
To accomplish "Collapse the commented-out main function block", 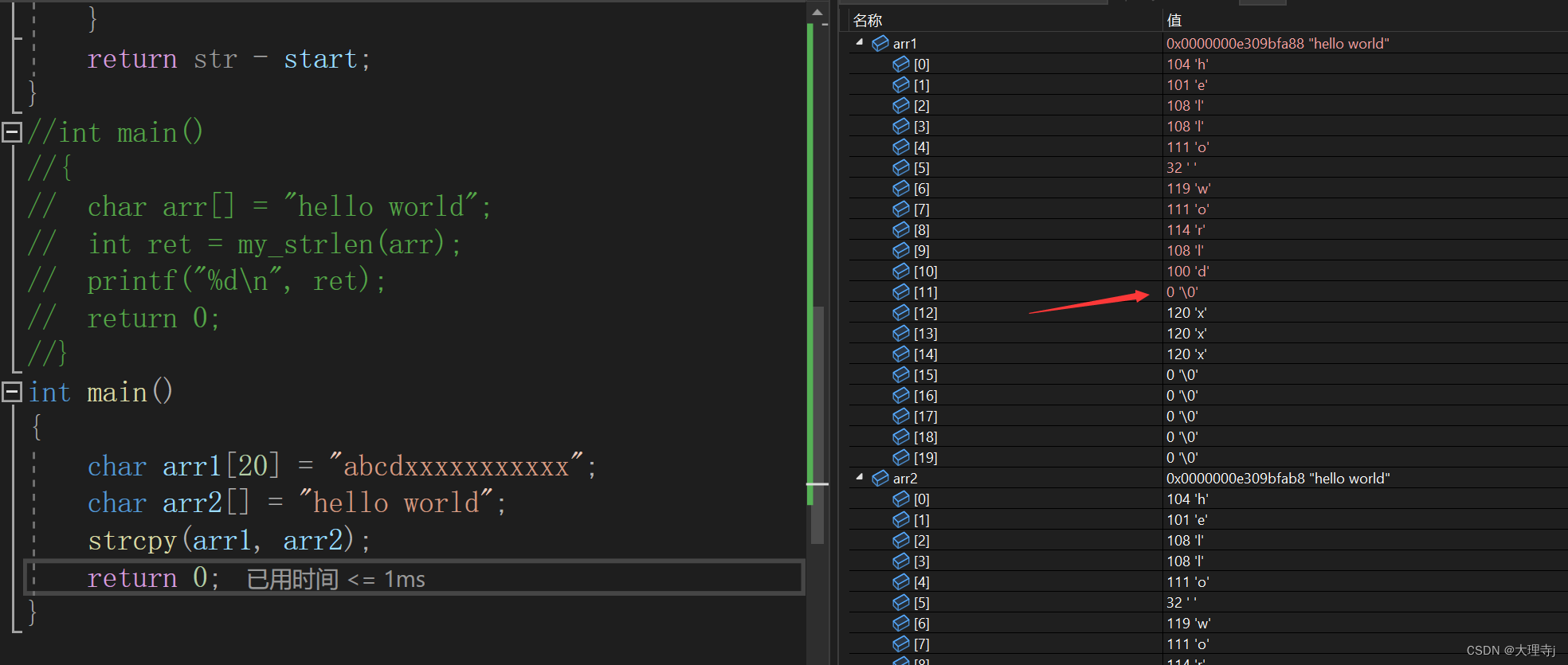I will [x=12, y=132].
